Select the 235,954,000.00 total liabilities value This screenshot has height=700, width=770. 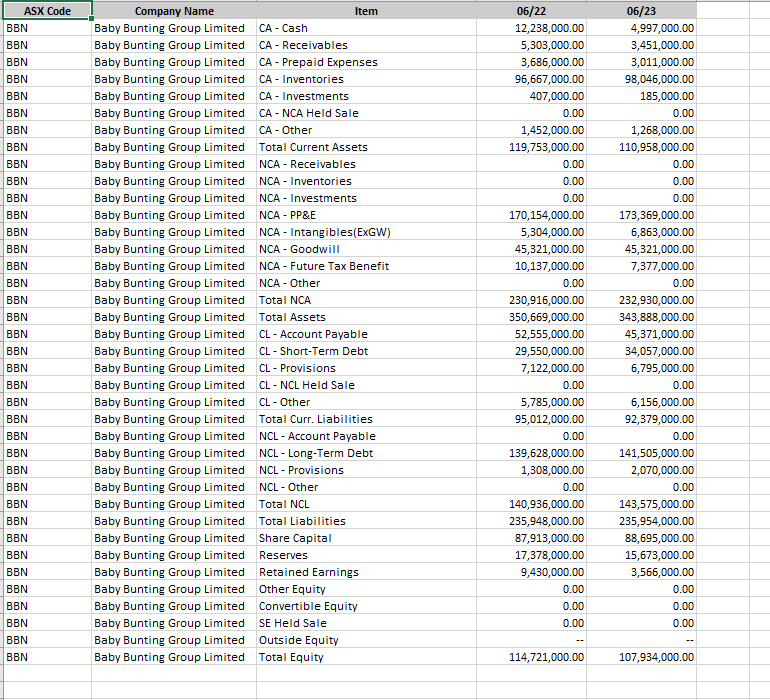641,521
